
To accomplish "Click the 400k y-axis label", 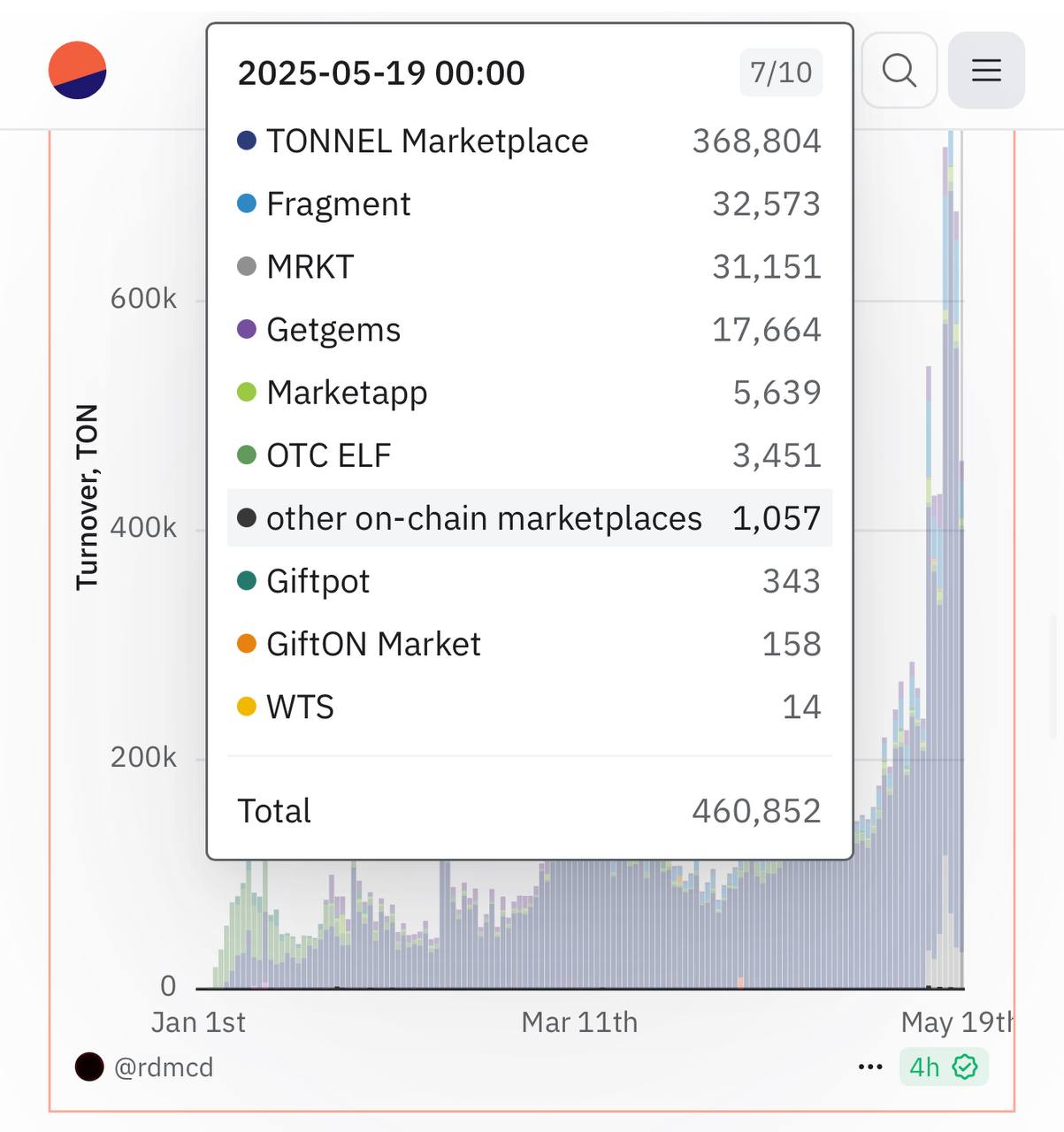I will click(143, 528).
